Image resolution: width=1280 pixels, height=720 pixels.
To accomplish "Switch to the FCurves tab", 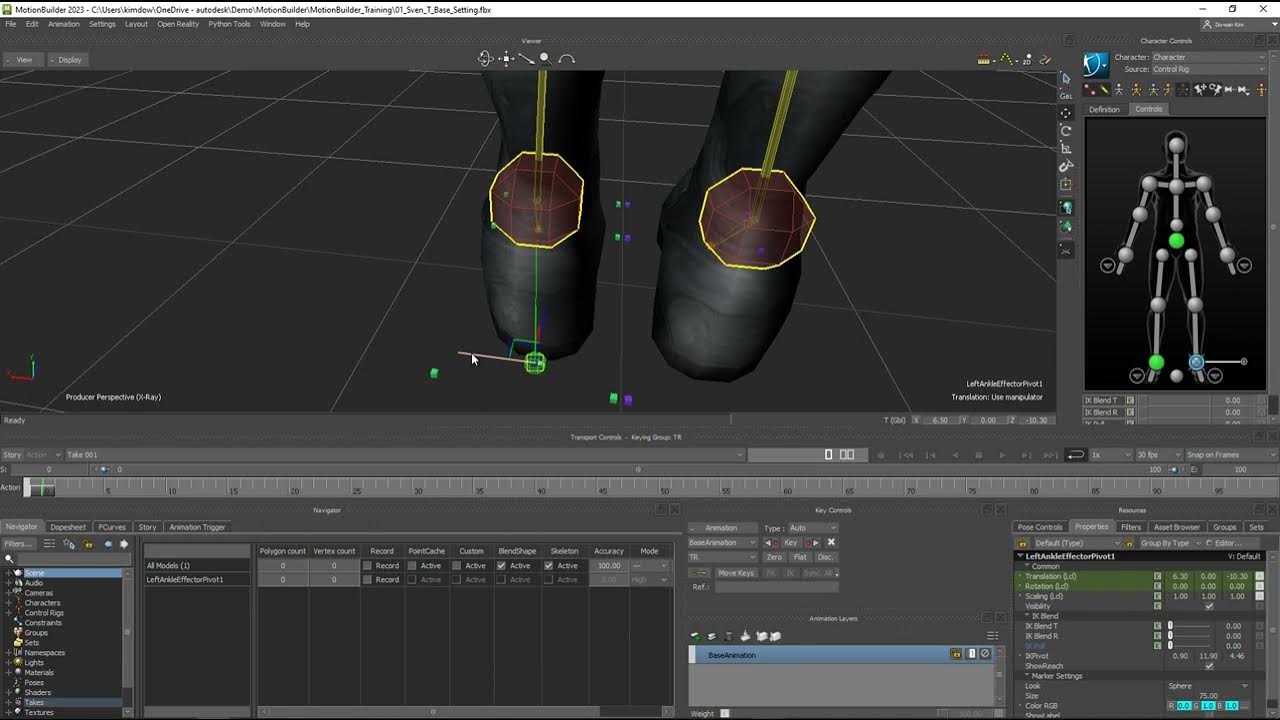I will pos(112,527).
